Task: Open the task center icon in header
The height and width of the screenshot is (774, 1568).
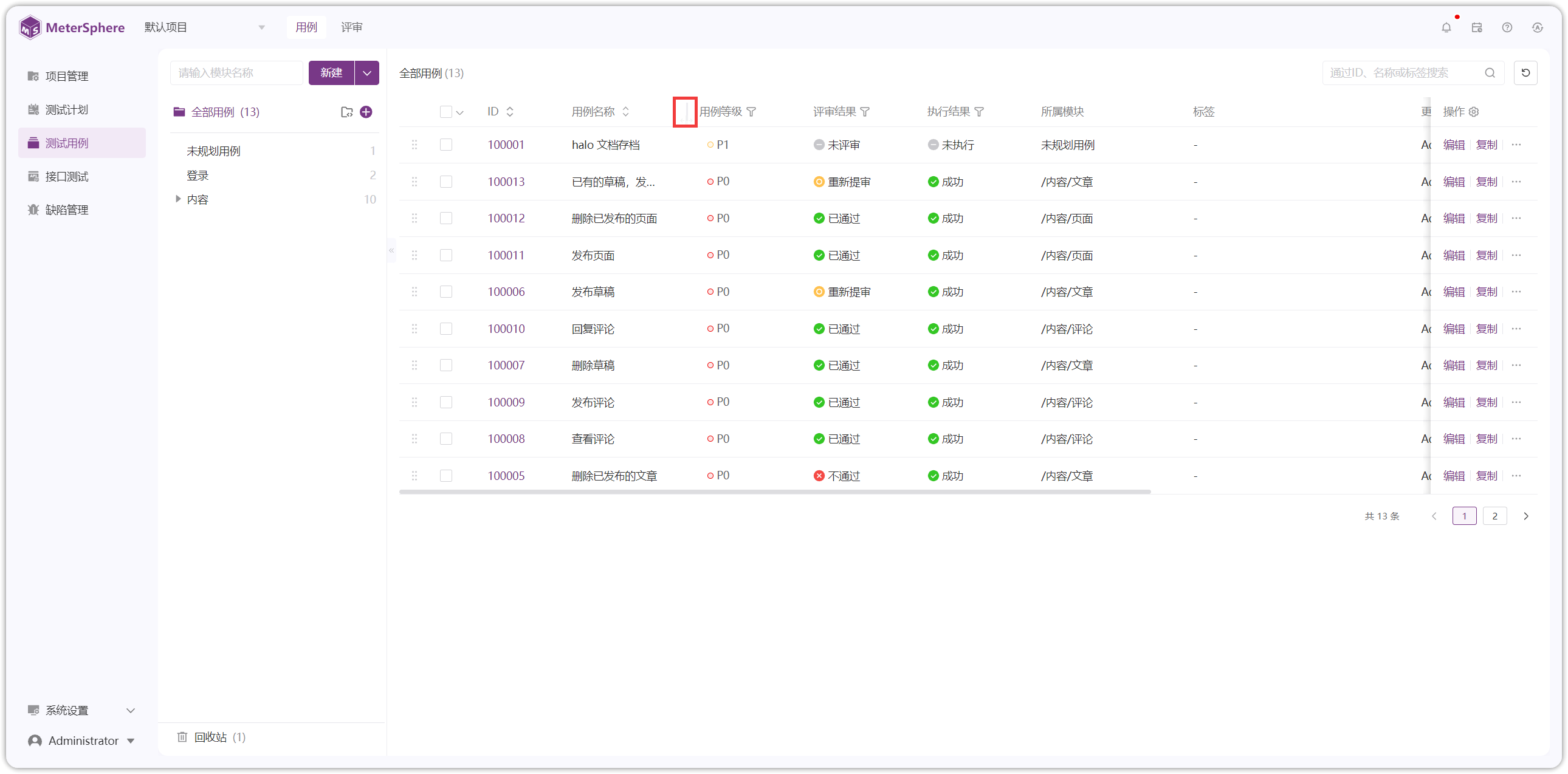Action: (x=1477, y=27)
